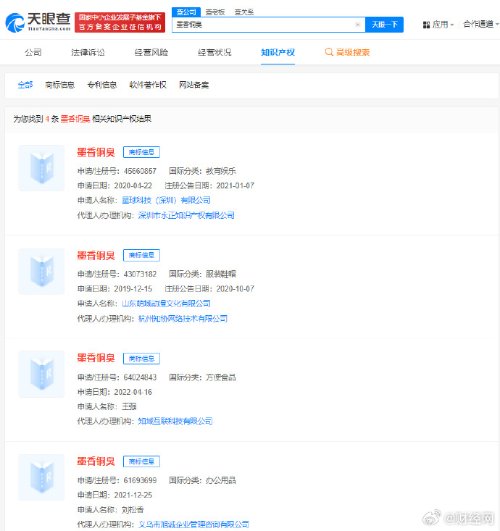This screenshot has height=531, width=500.
Task: Select classification text 方便食品
Action: [221, 377]
